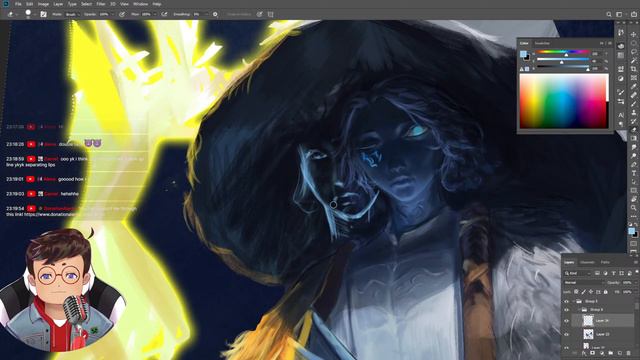Open the Layers panel options menu
640x360 pixels.
coord(636,262)
